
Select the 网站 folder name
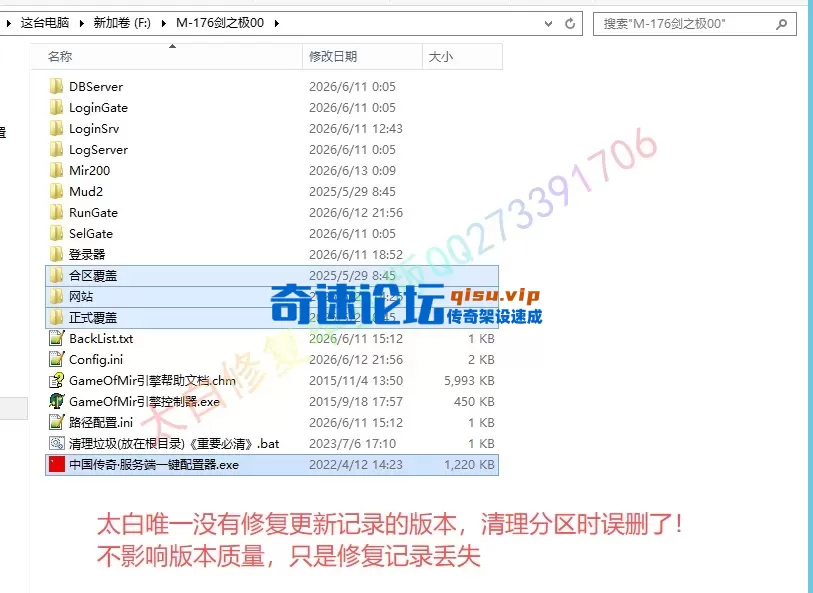coord(81,296)
